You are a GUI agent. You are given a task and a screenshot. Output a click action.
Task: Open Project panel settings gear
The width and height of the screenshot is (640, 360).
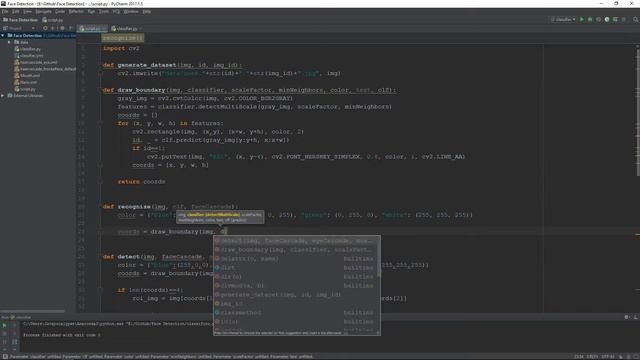62,29
